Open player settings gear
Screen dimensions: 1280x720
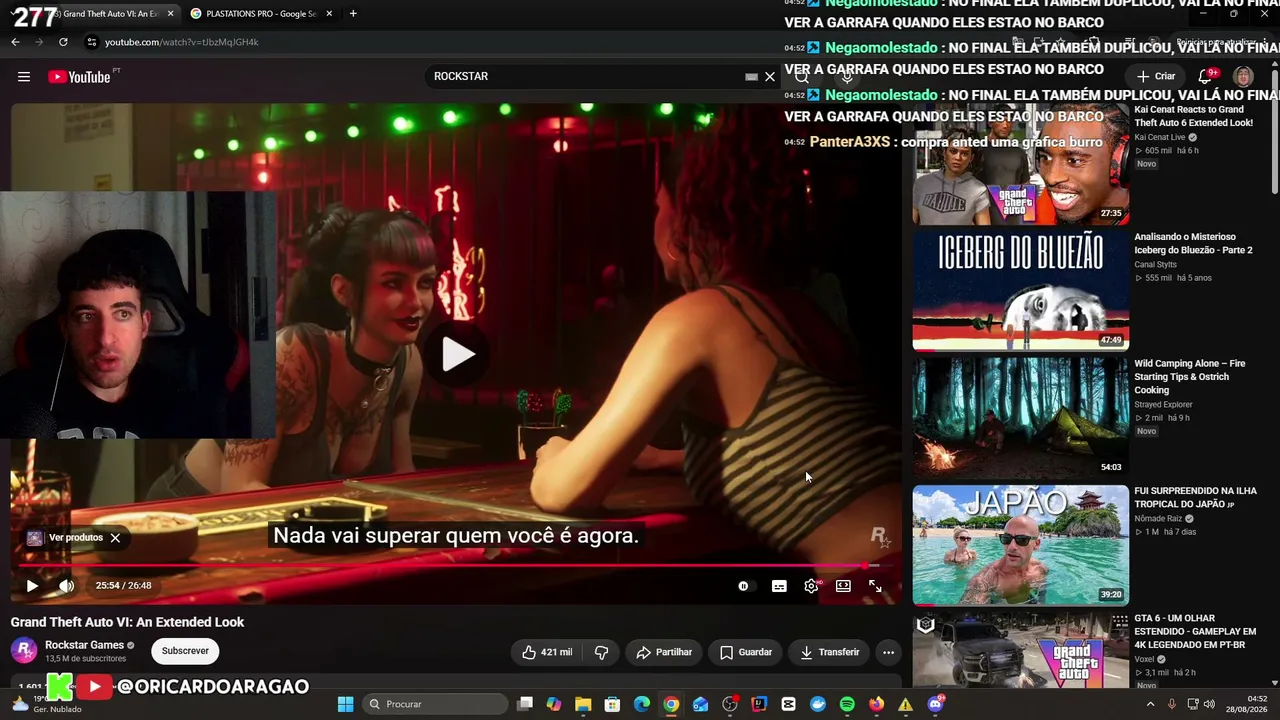pos(811,586)
